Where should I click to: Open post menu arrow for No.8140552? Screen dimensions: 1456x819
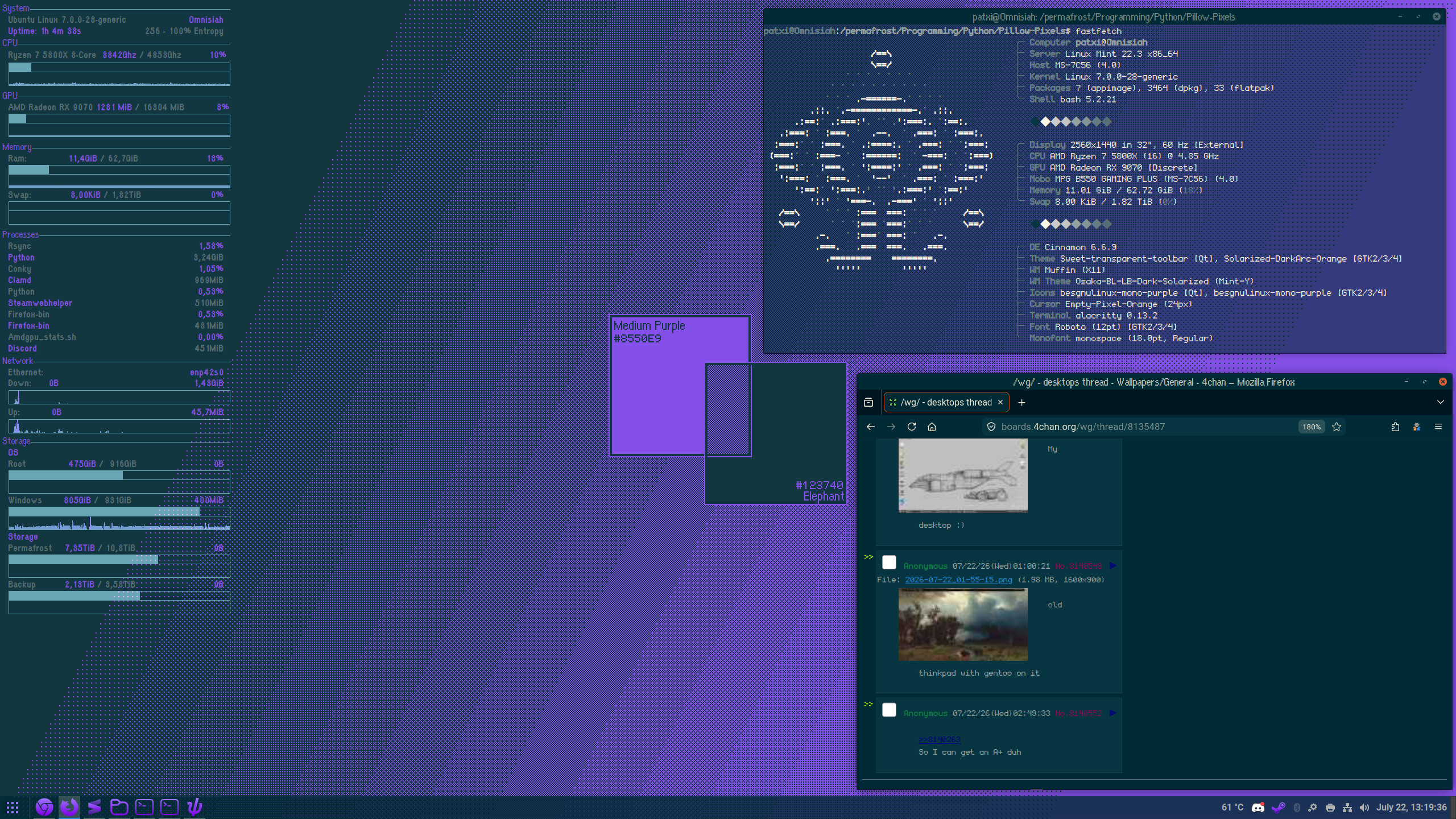1113,713
